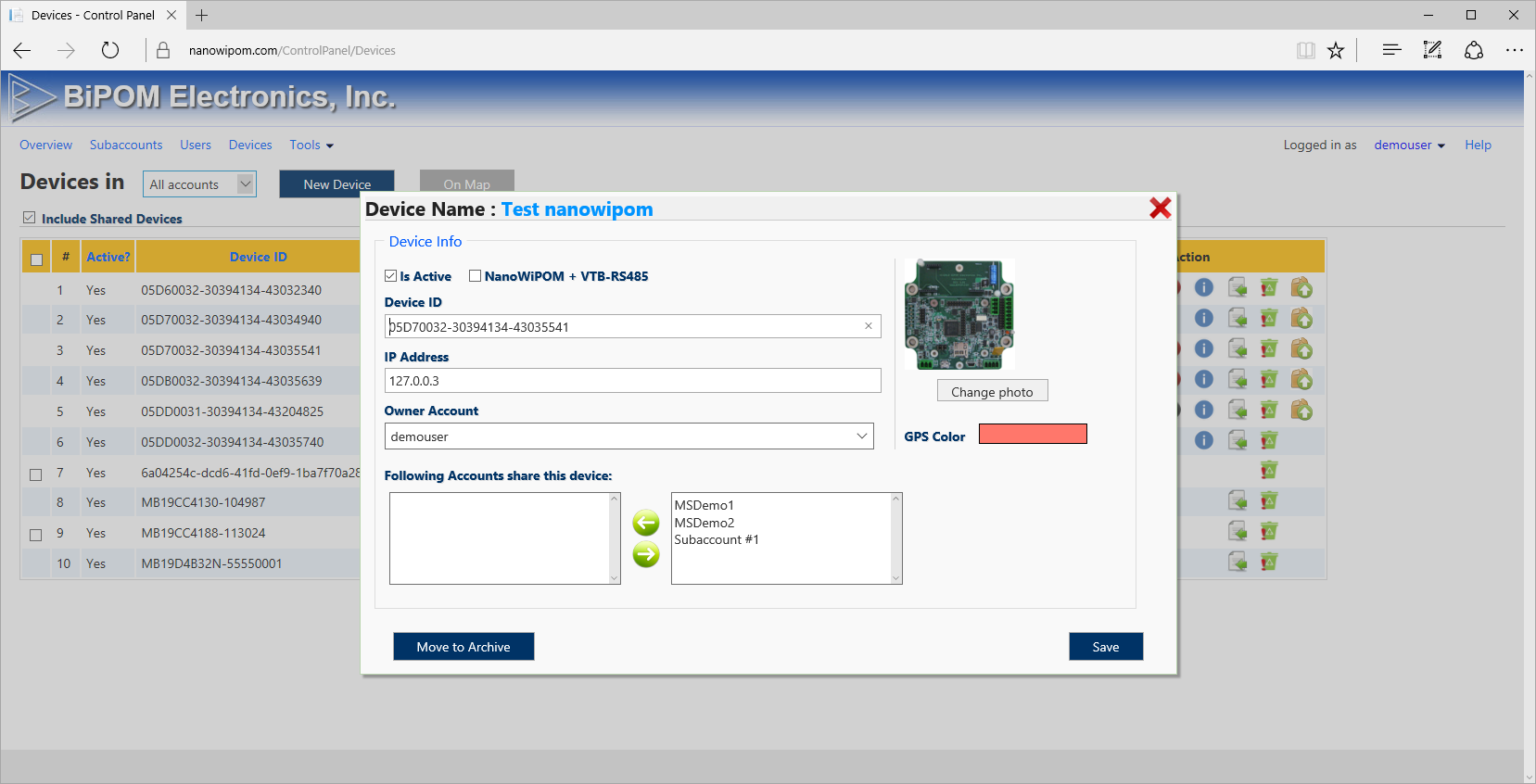Check the checkbox for device row 9
This screenshot has height=784, width=1536.
[x=35, y=535]
